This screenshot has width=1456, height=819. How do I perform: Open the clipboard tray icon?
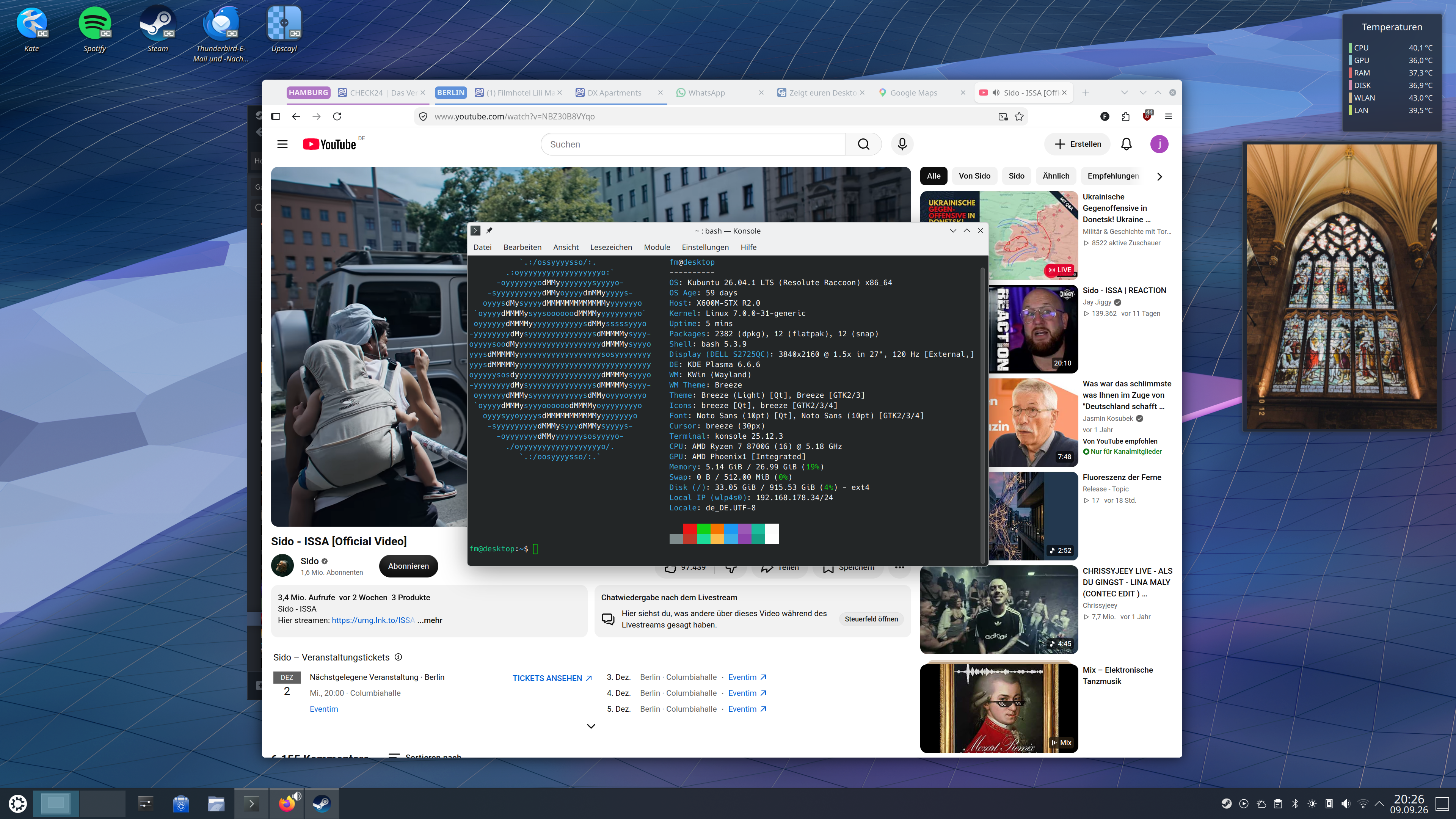1278,804
